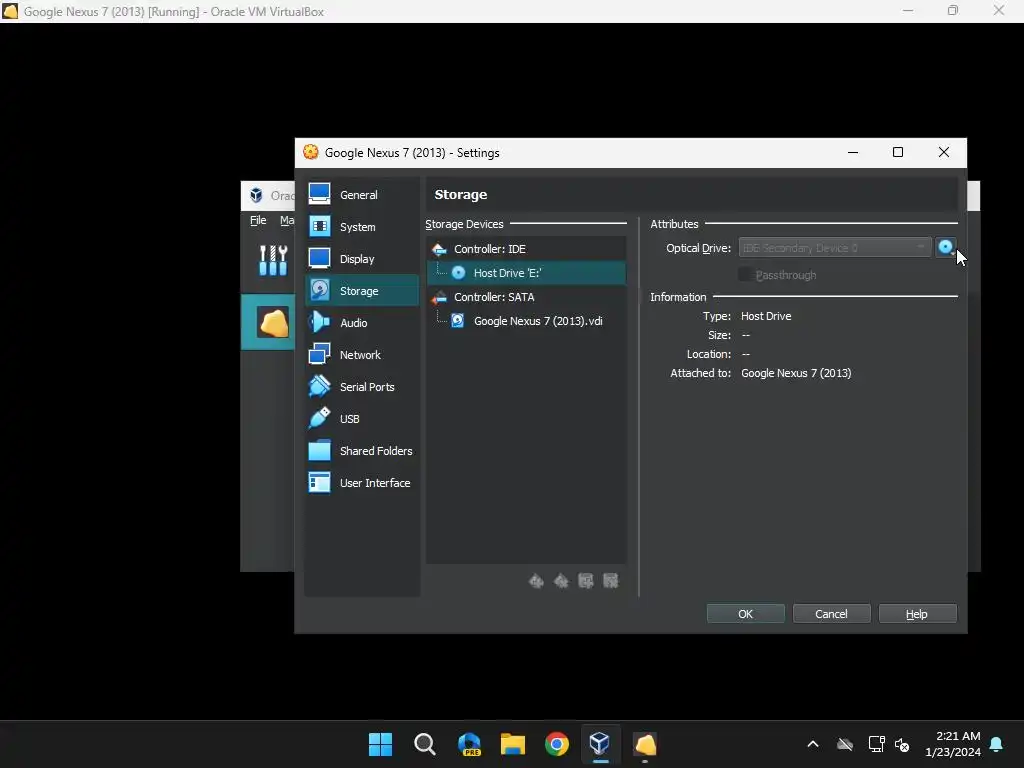Open the VirtualBox taskbar icon

coord(600,744)
